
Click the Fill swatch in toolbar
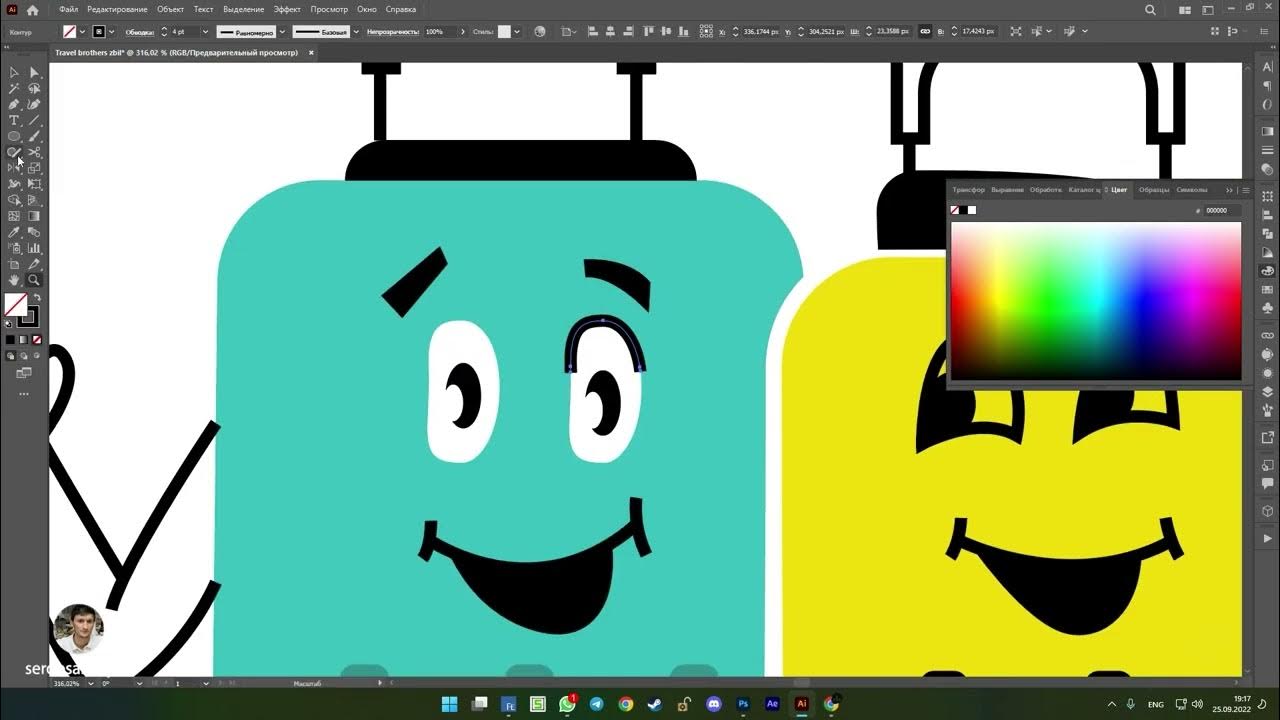pyautogui.click(x=16, y=305)
